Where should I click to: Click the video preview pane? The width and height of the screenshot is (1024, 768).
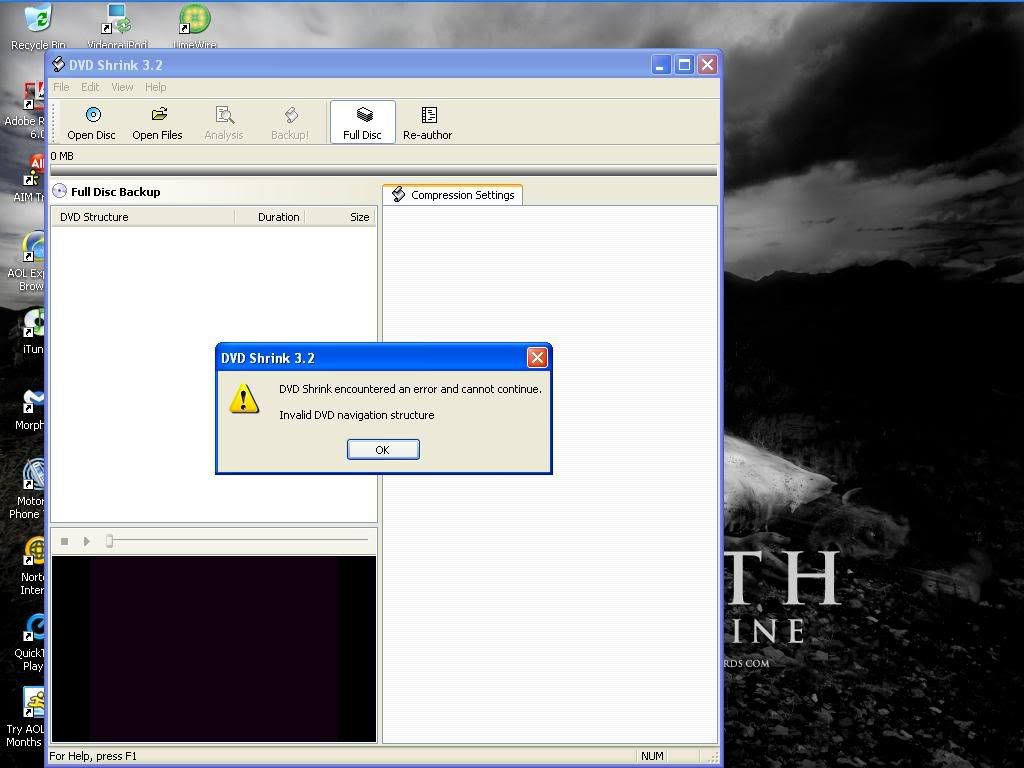214,649
